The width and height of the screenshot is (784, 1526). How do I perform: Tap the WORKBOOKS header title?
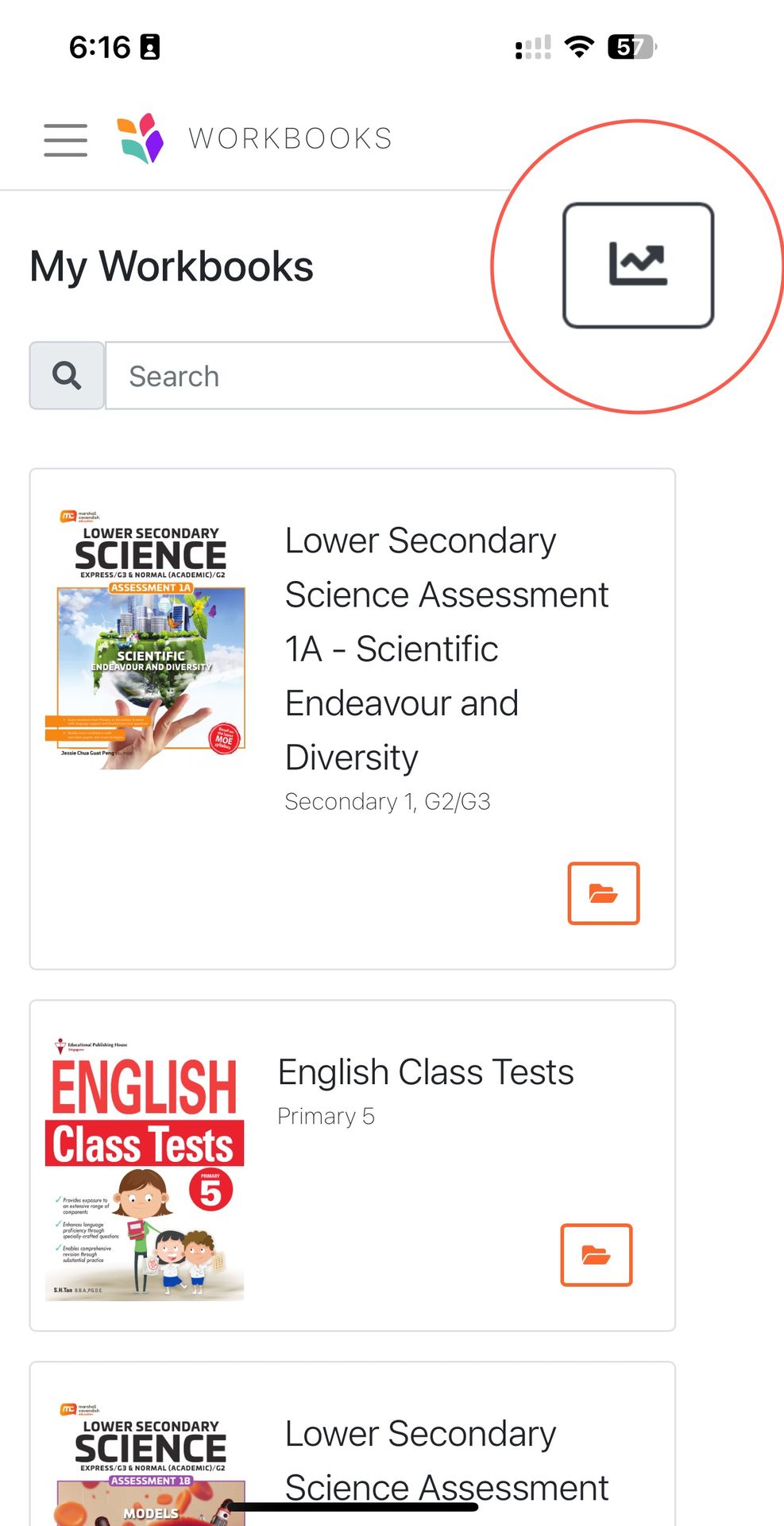click(290, 138)
